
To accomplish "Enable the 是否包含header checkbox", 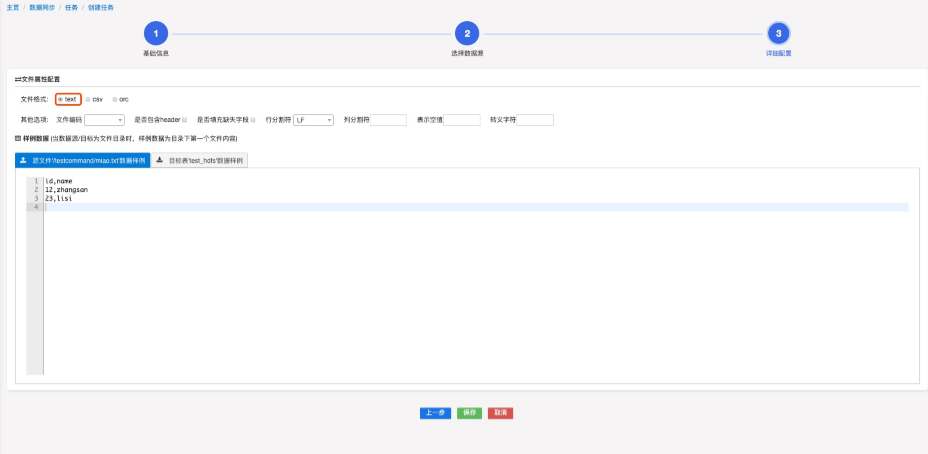I will 185,120.
